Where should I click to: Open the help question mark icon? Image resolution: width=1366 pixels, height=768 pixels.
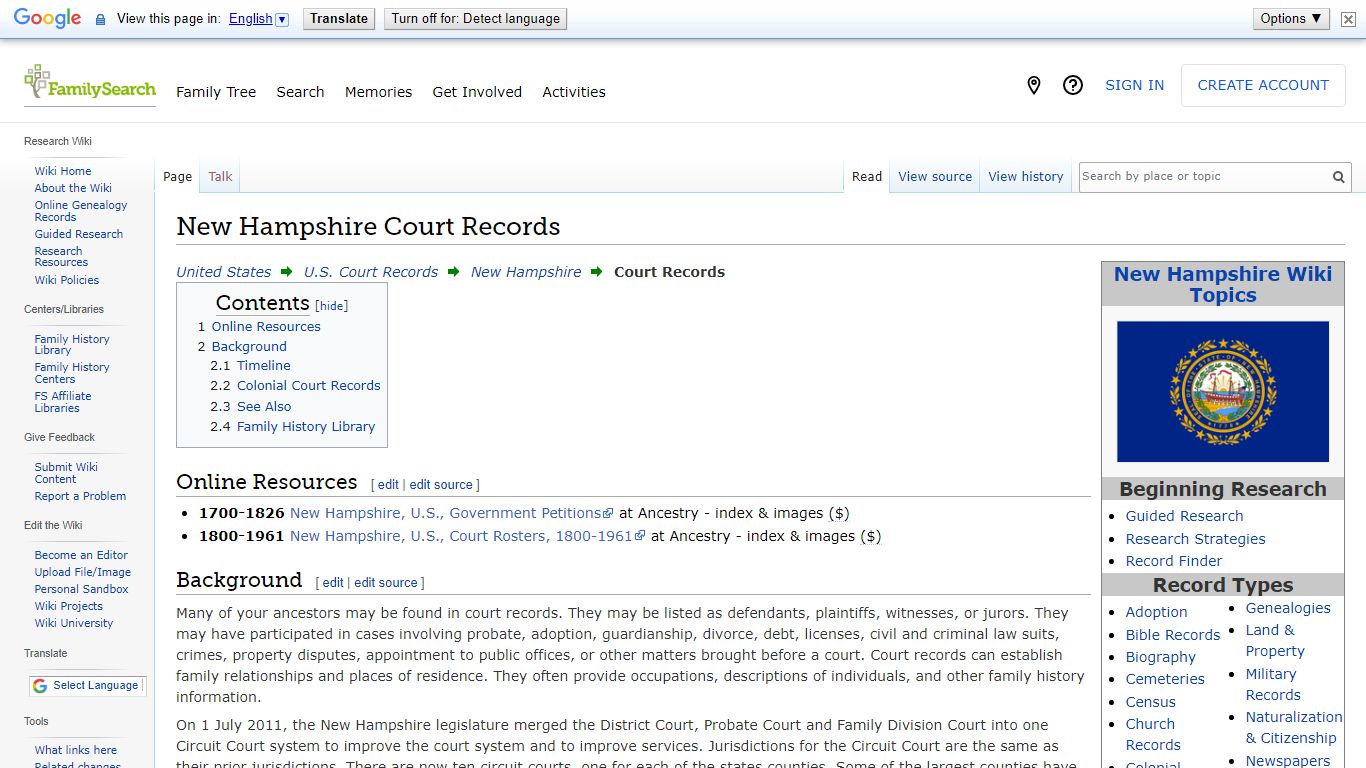[1073, 86]
